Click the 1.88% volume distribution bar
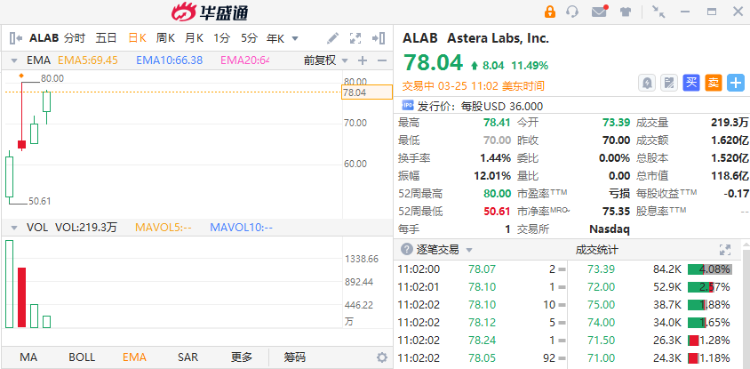 (x=710, y=305)
